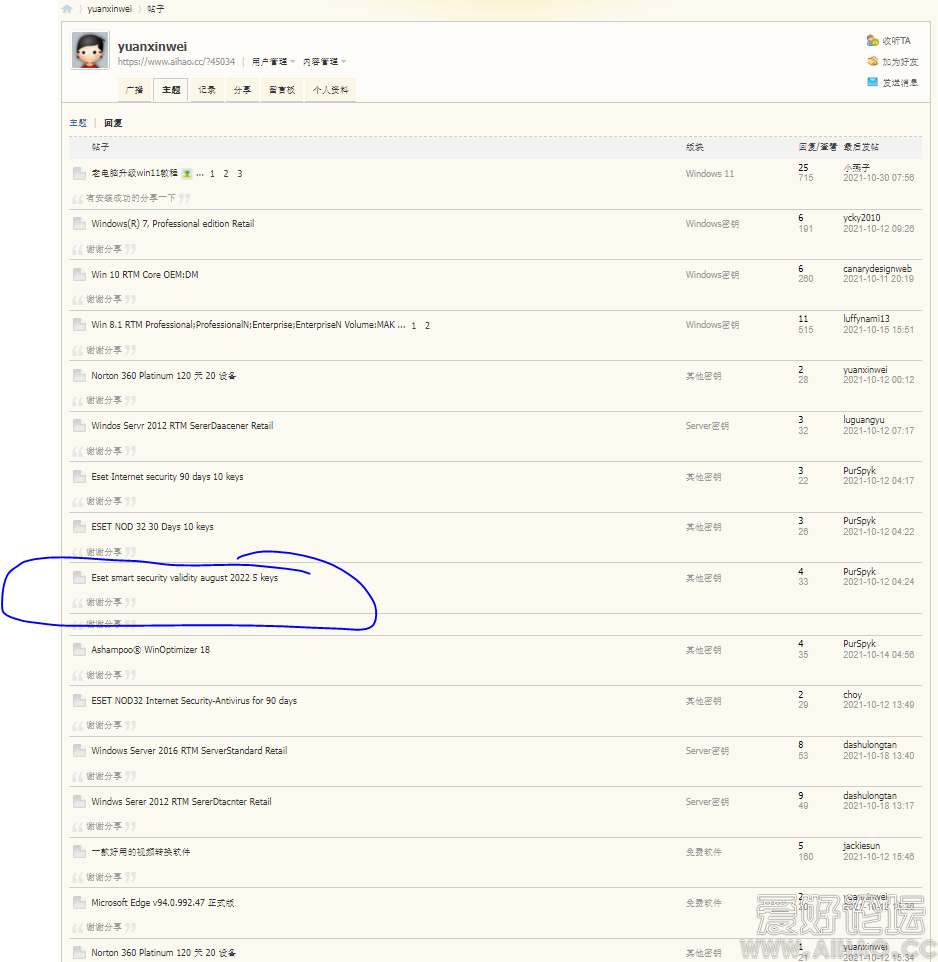This screenshot has width=938, height=962.
Task: Click the 收听TA follow icon
Action: [873, 41]
